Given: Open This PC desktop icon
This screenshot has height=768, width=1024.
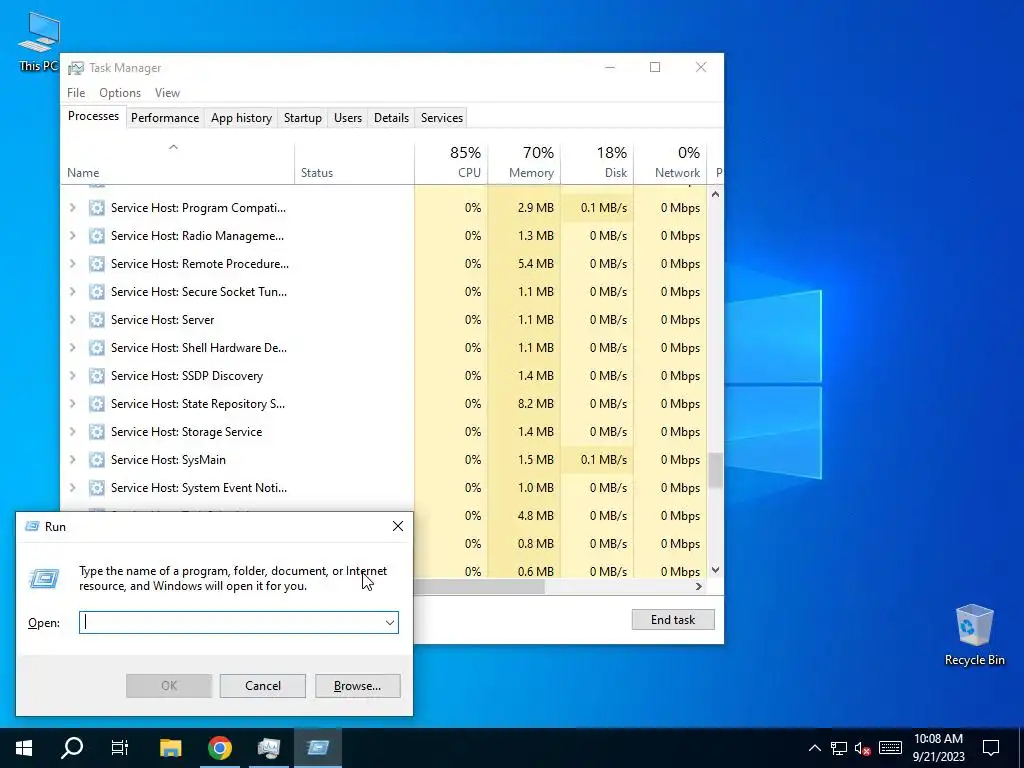Looking at the screenshot, I should pos(39,40).
